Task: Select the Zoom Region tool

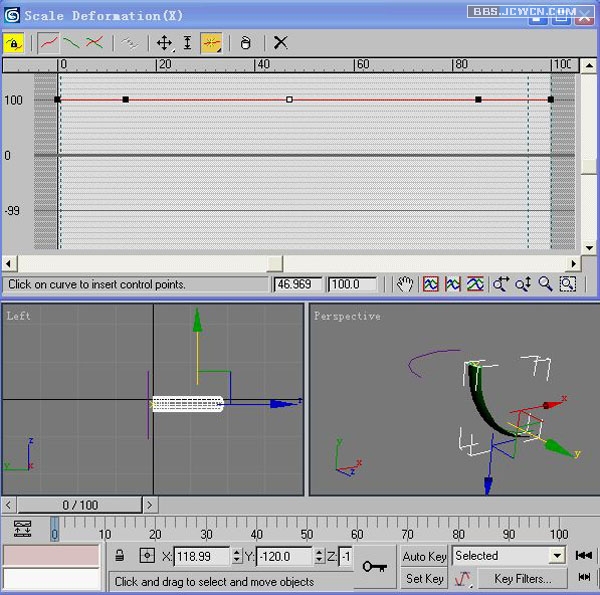Action: [567, 284]
